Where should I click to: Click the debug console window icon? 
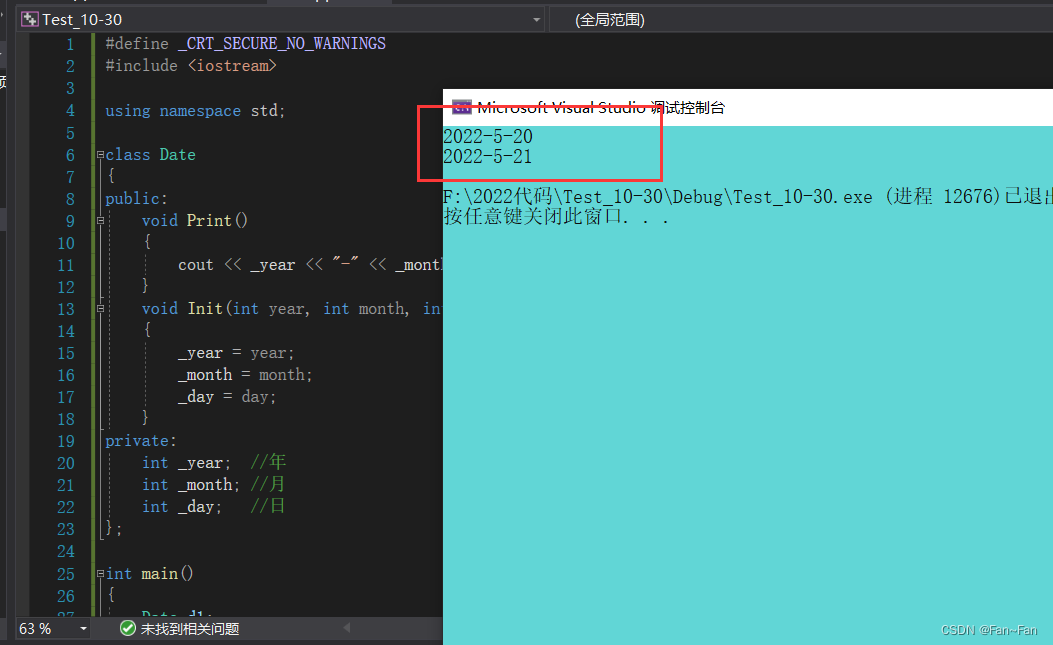tap(462, 108)
